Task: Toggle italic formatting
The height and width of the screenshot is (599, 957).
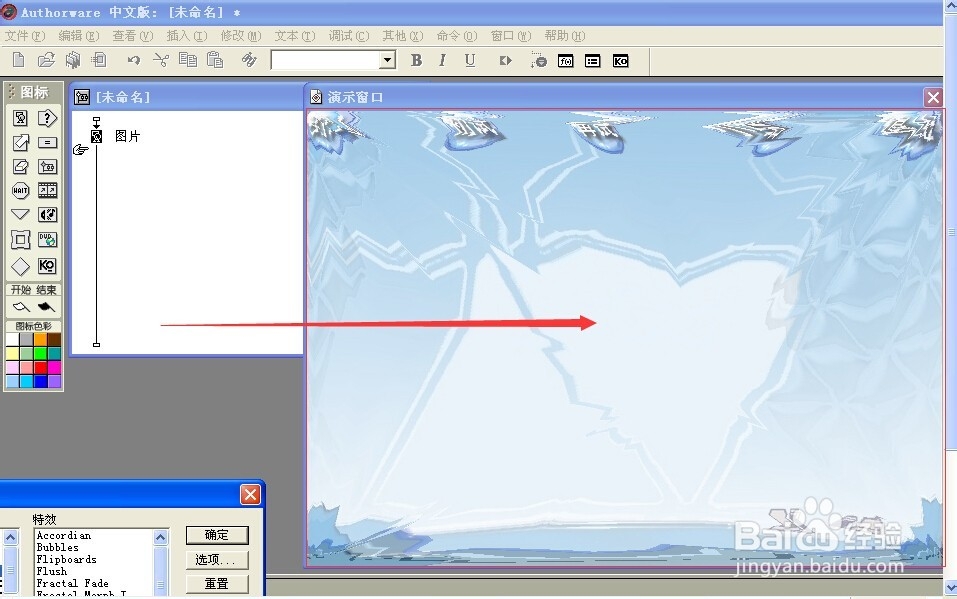Action: tap(442, 60)
